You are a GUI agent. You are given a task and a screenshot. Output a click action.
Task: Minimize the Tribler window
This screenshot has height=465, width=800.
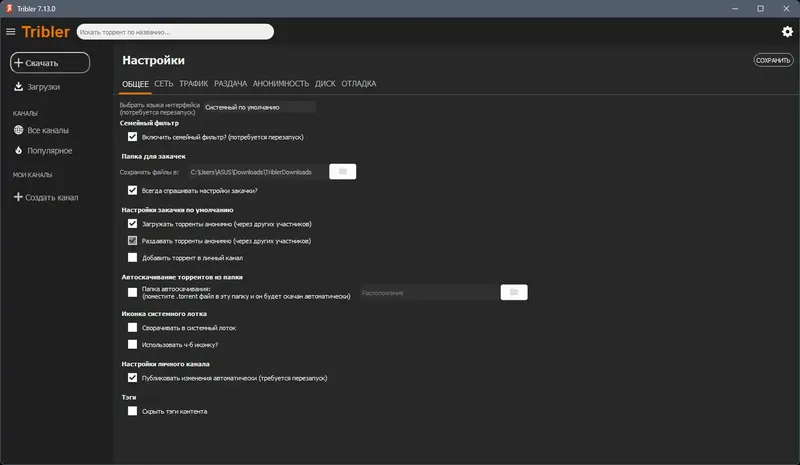tap(735, 9)
